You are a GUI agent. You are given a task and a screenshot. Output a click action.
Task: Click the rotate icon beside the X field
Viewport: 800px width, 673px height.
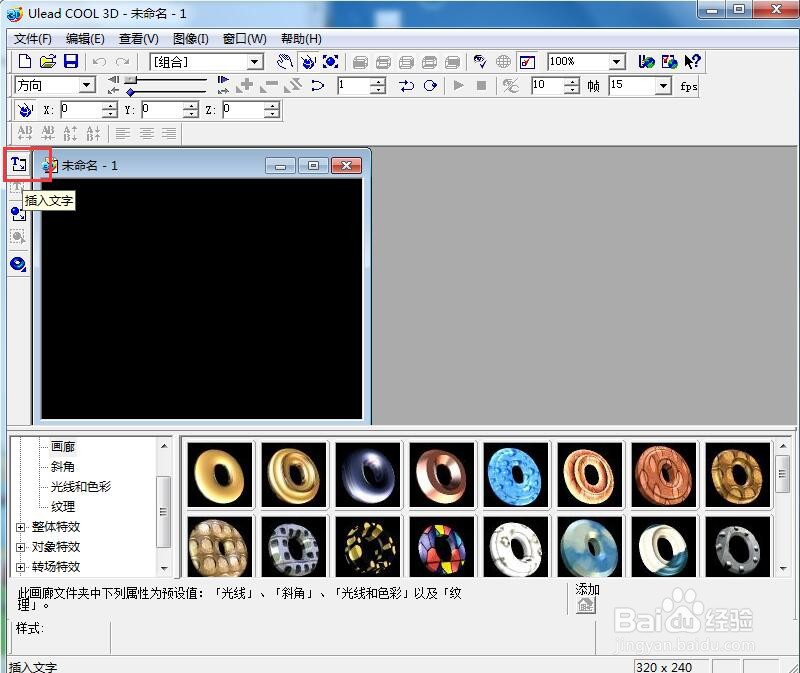[x=24, y=110]
